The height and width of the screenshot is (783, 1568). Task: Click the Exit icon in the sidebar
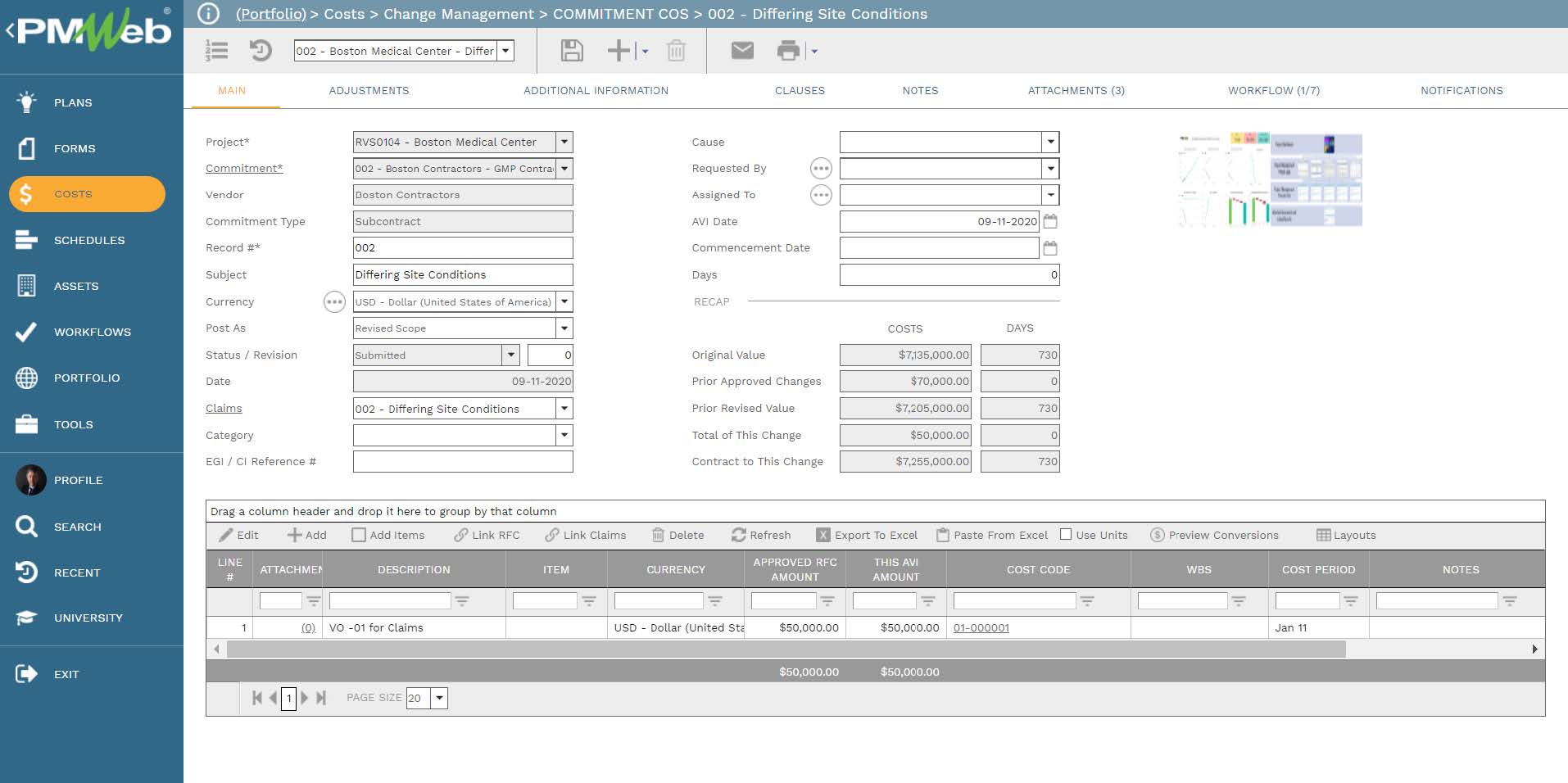click(x=26, y=674)
